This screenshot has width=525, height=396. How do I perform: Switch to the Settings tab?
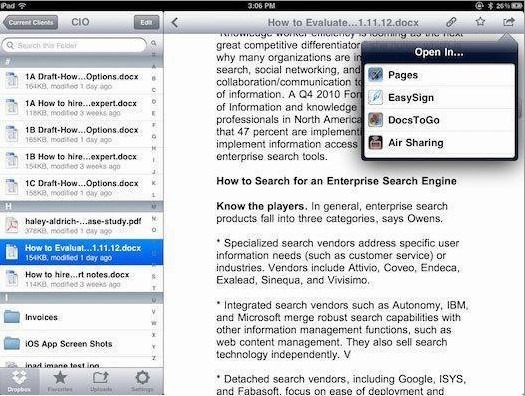tap(142, 382)
